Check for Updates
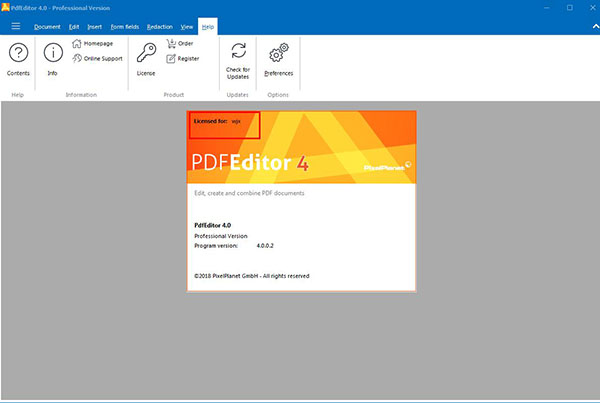 point(238,52)
